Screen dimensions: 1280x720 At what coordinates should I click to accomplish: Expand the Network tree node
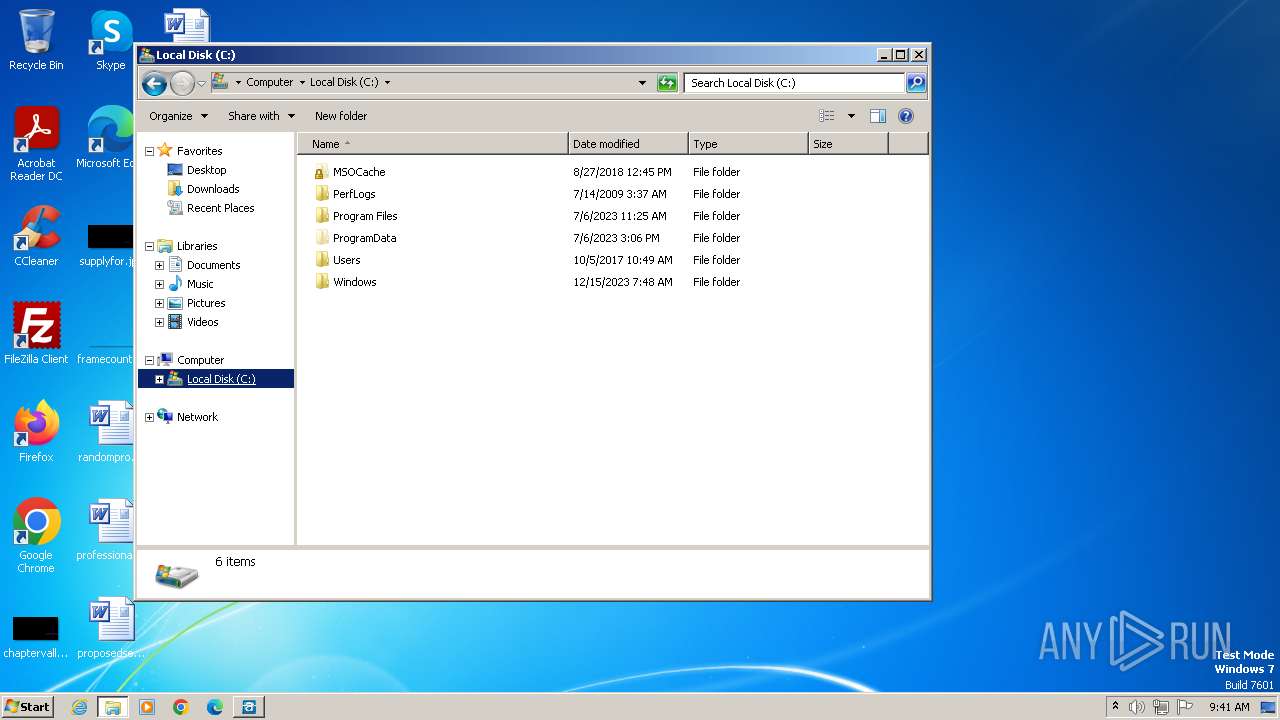coord(149,417)
